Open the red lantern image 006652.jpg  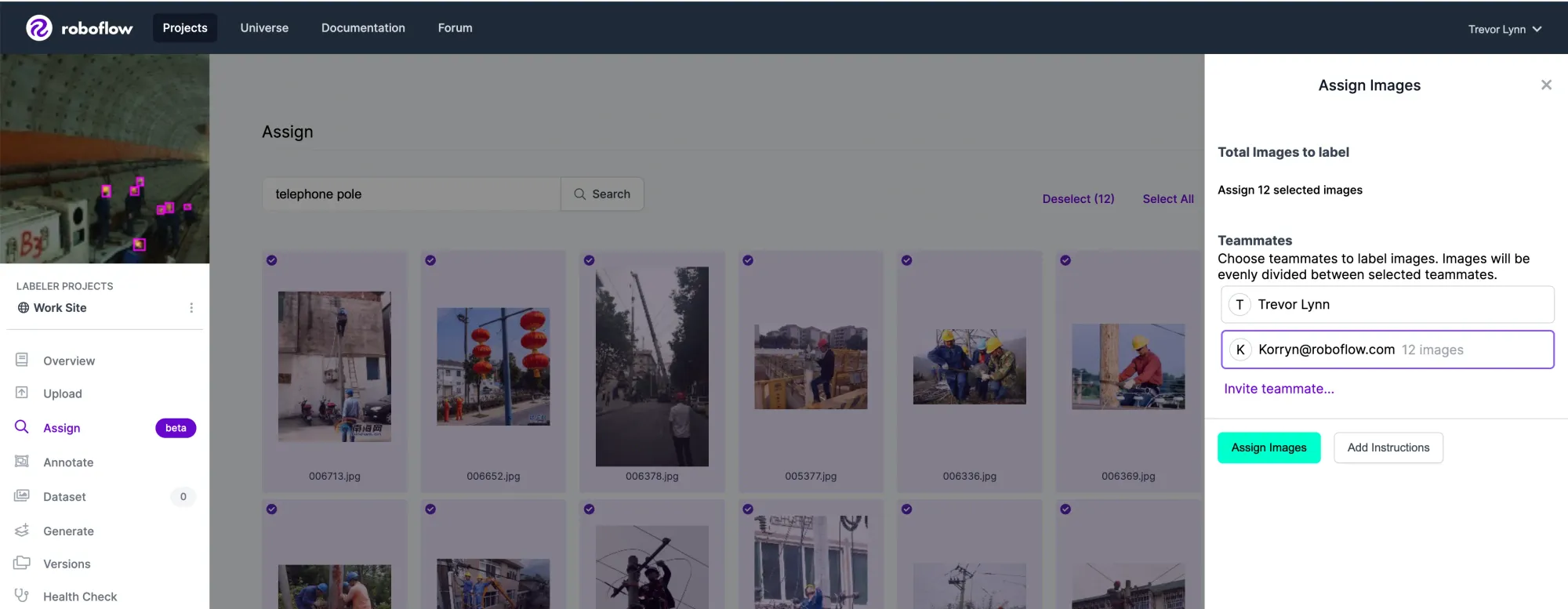pos(493,367)
